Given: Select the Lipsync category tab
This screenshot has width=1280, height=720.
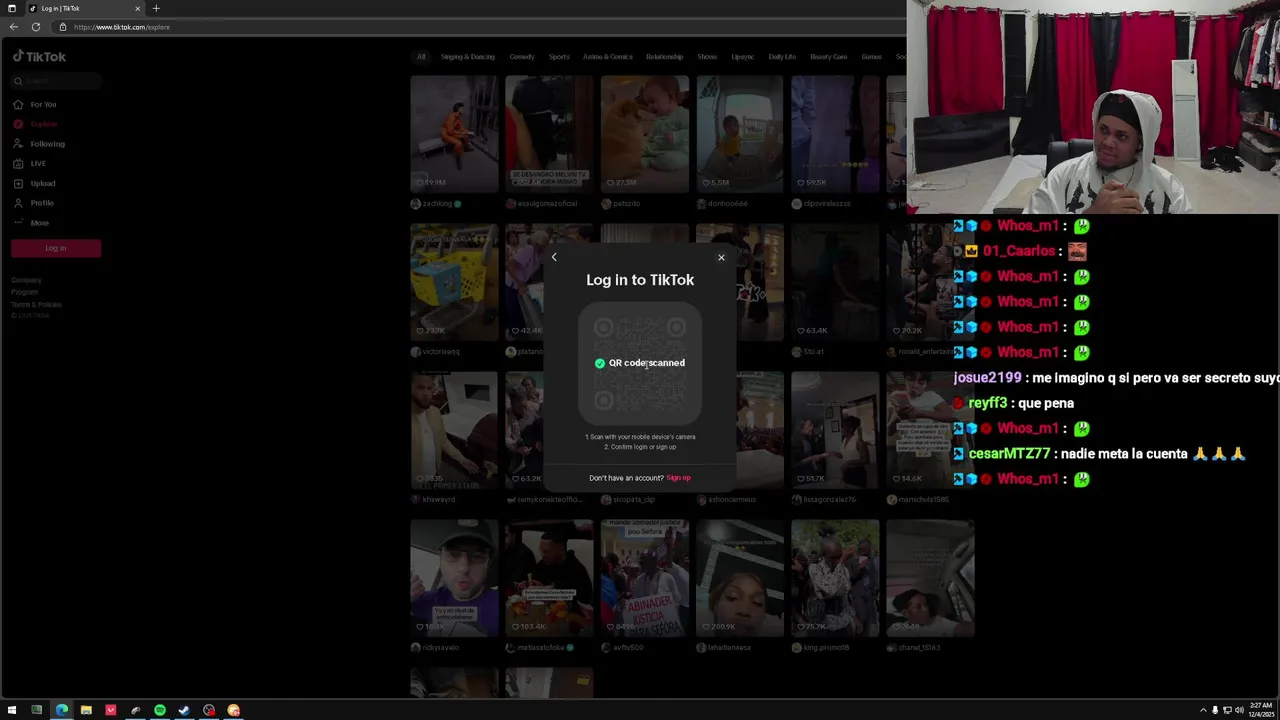Looking at the screenshot, I should pos(743,57).
